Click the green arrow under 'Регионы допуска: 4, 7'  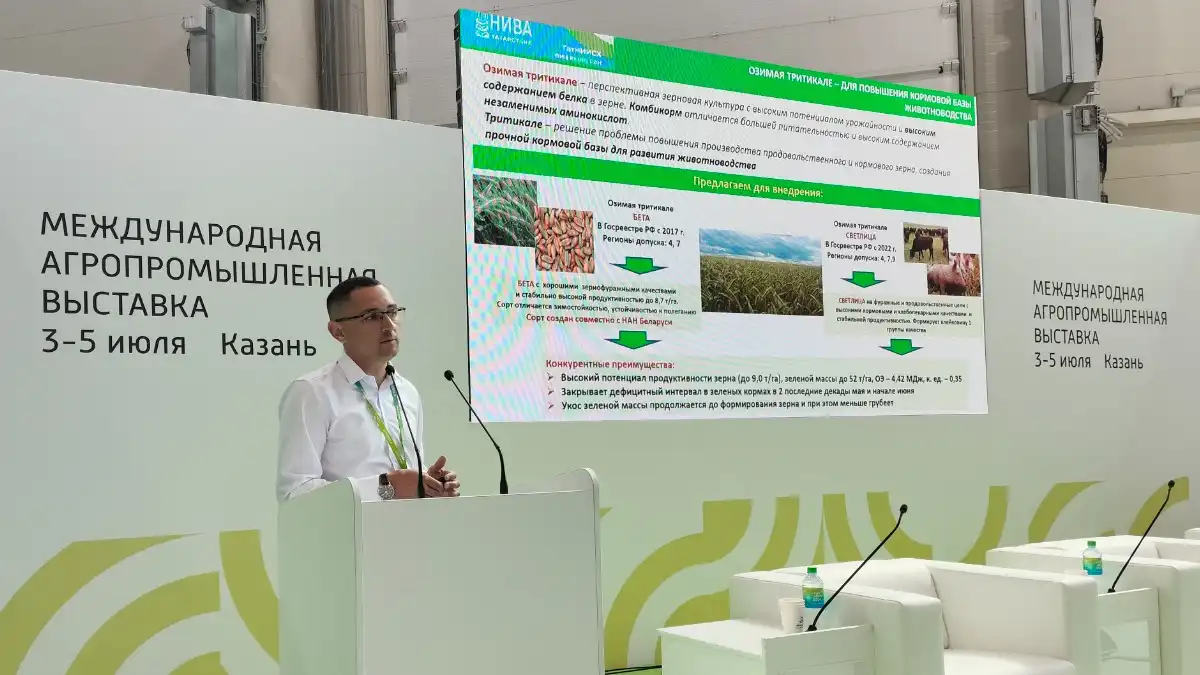click(638, 265)
